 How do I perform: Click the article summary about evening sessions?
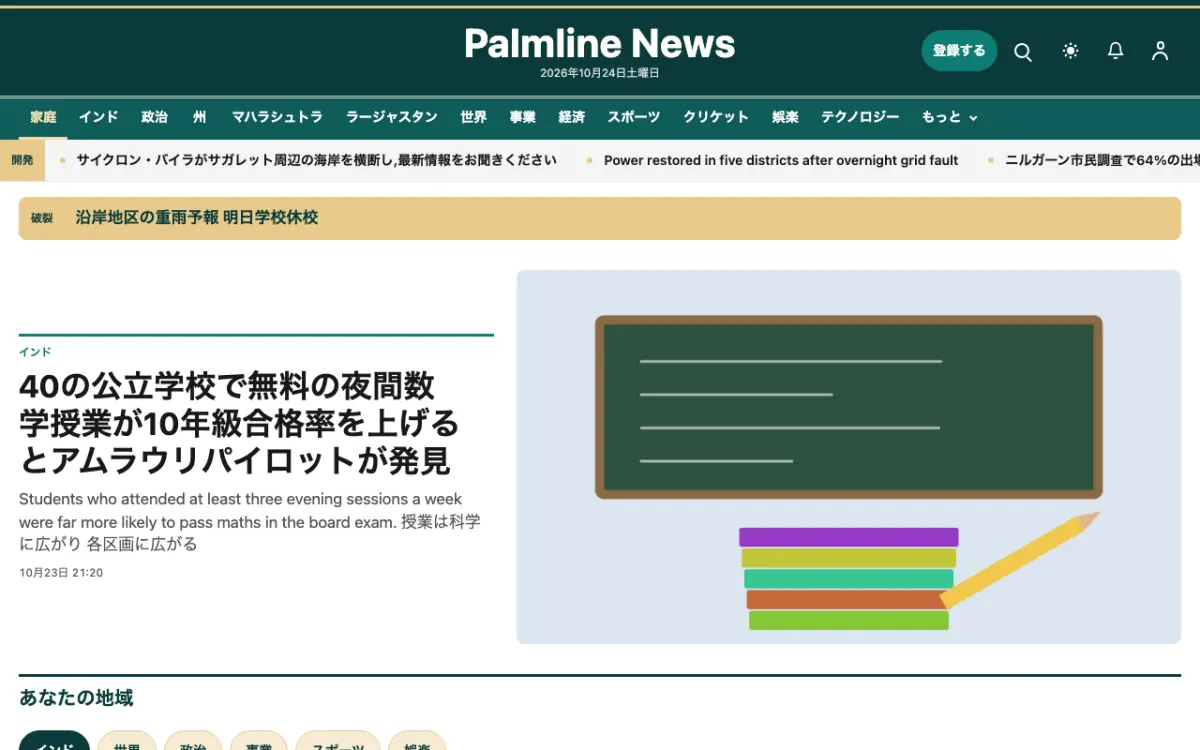[250, 521]
